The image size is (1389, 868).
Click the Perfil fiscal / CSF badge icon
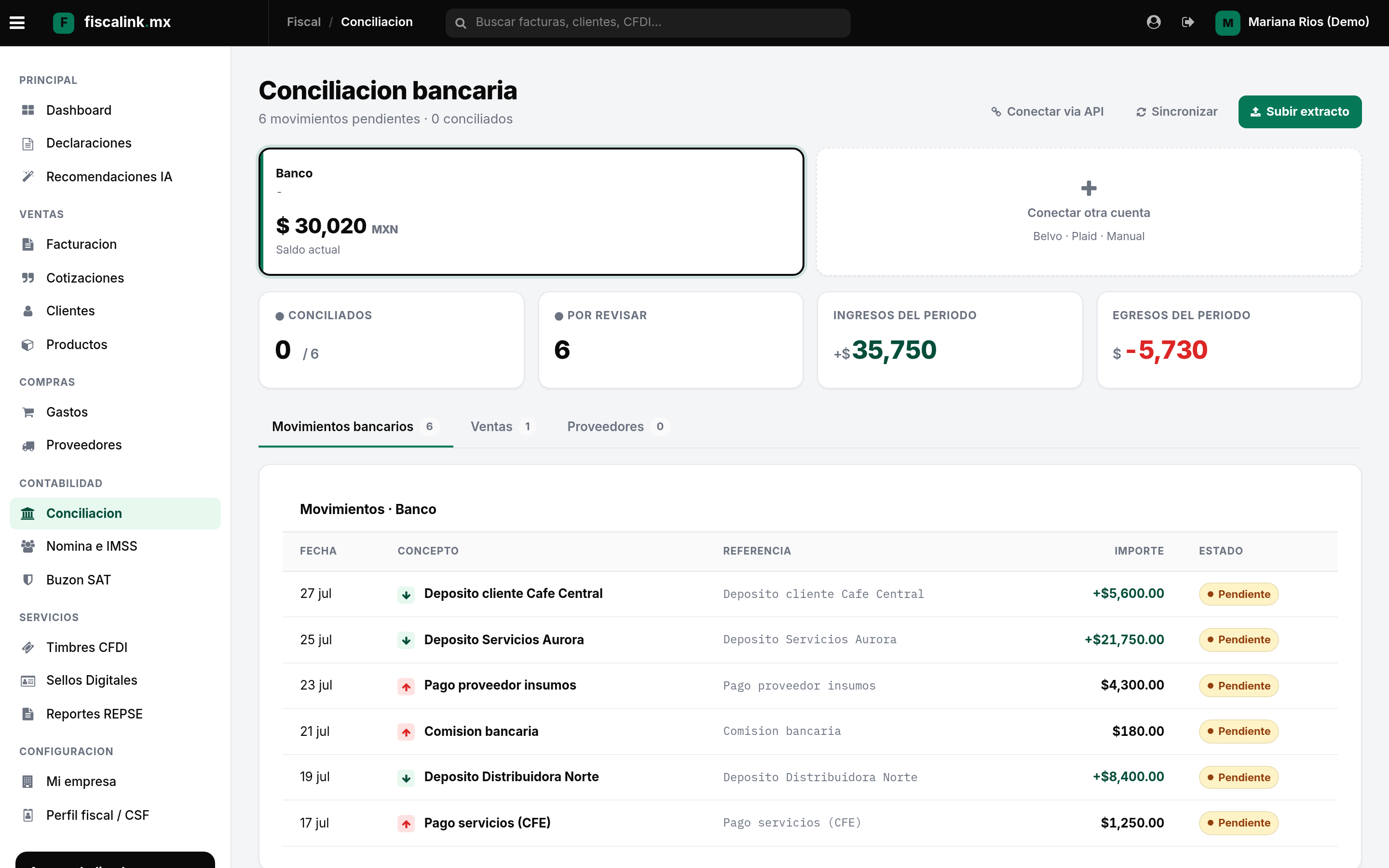point(27,815)
